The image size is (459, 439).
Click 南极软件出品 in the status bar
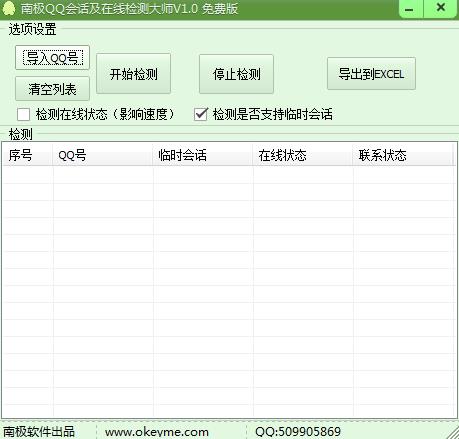click(39, 432)
